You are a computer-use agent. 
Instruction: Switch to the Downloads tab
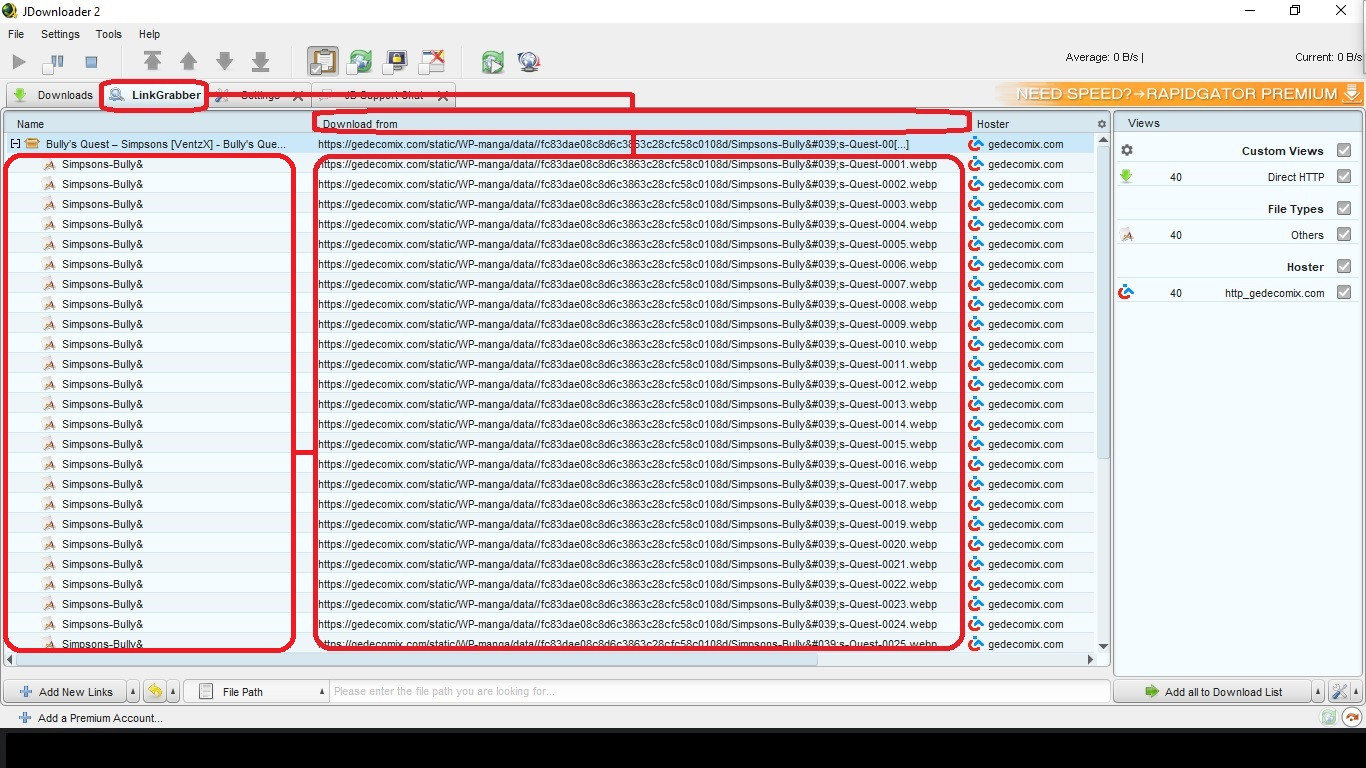[54, 96]
